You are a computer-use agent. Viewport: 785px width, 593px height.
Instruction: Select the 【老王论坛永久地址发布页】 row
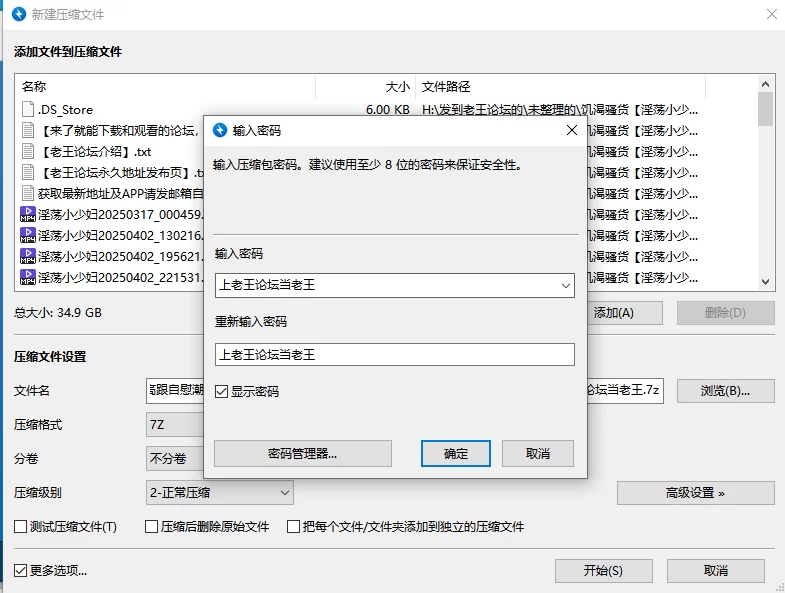pyautogui.click(x=121, y=172)
